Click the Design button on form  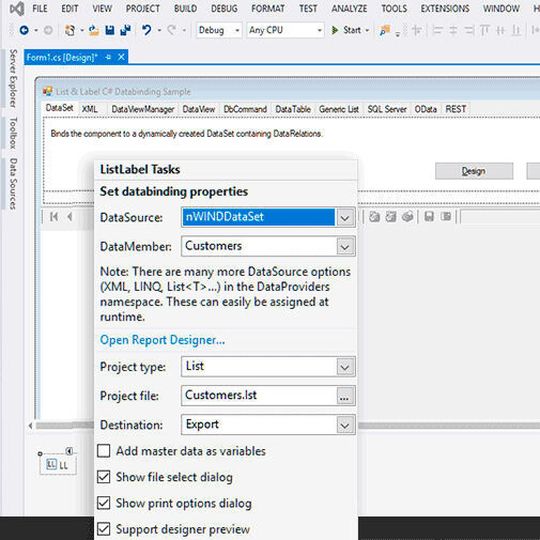(474, 171)
